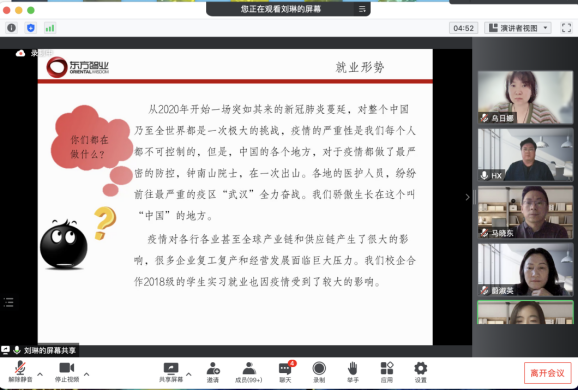Open 聊天 chat with unread messages

286,372
